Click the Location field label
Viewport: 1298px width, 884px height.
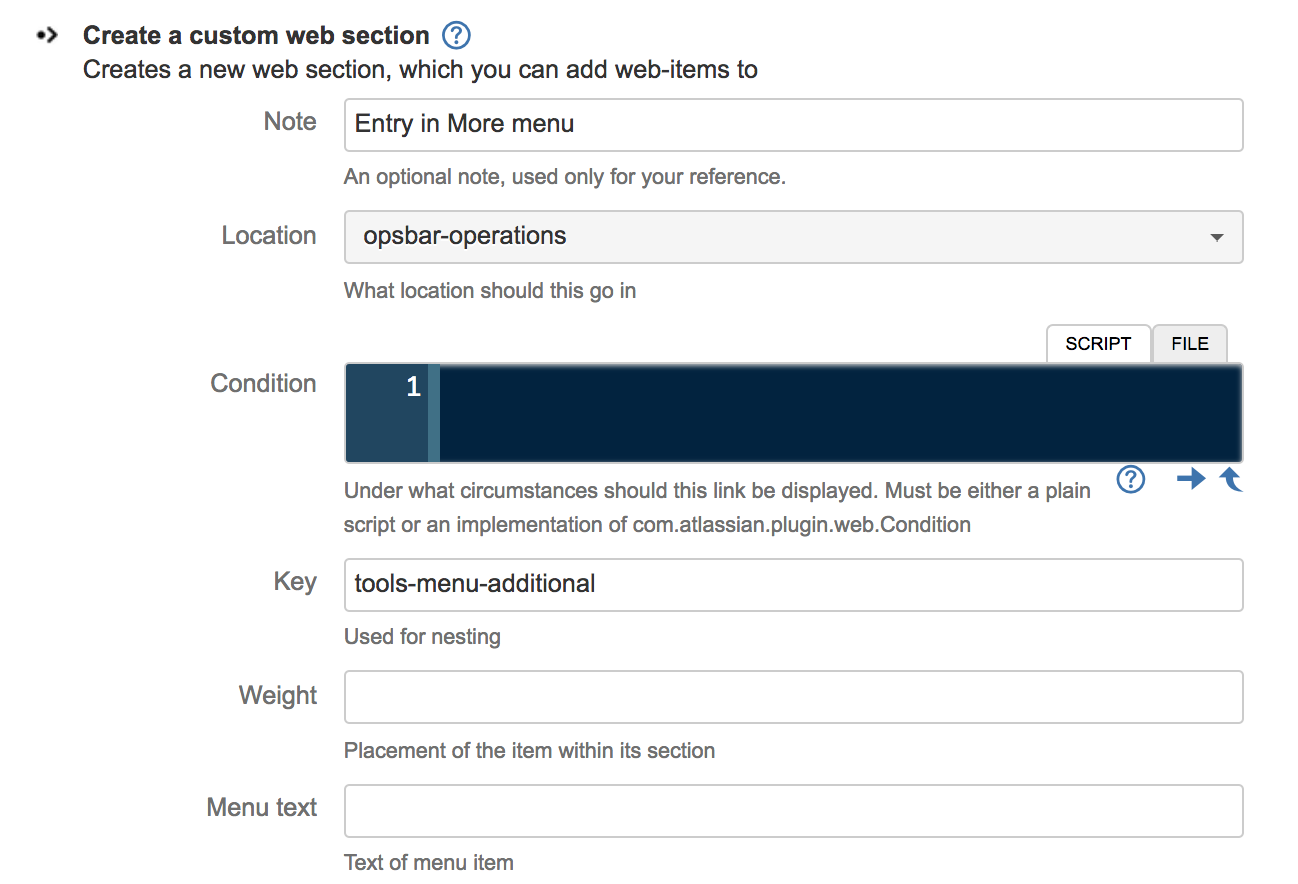tap(269, 236)
